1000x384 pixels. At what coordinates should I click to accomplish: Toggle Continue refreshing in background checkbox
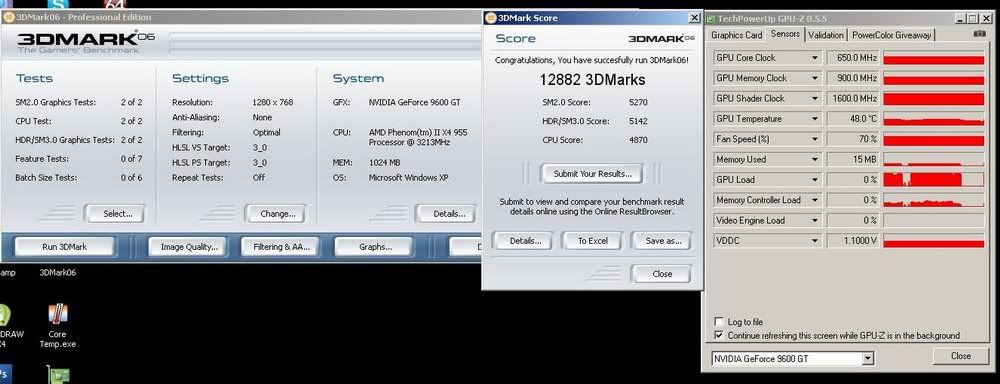[x=719, y=336]
